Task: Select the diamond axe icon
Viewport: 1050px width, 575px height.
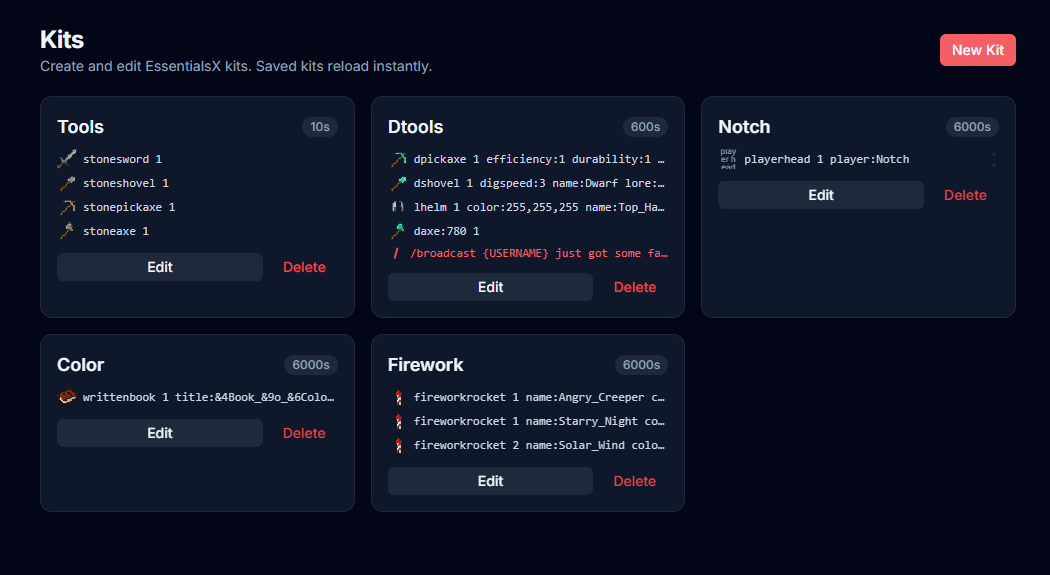Action: [398, 232]
